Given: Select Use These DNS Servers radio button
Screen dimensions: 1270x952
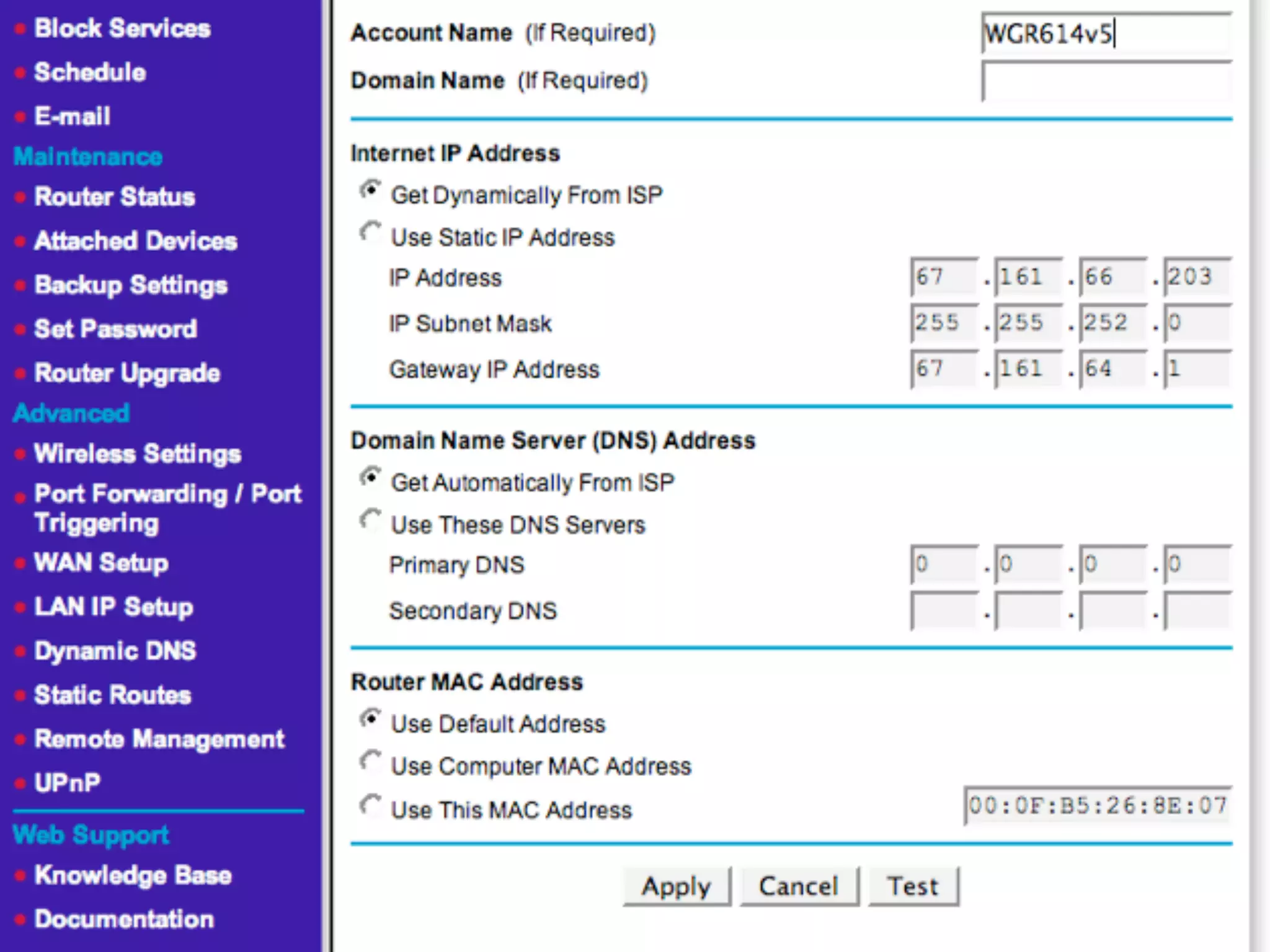Looking at the screenshot, I should tap(370, 521).
